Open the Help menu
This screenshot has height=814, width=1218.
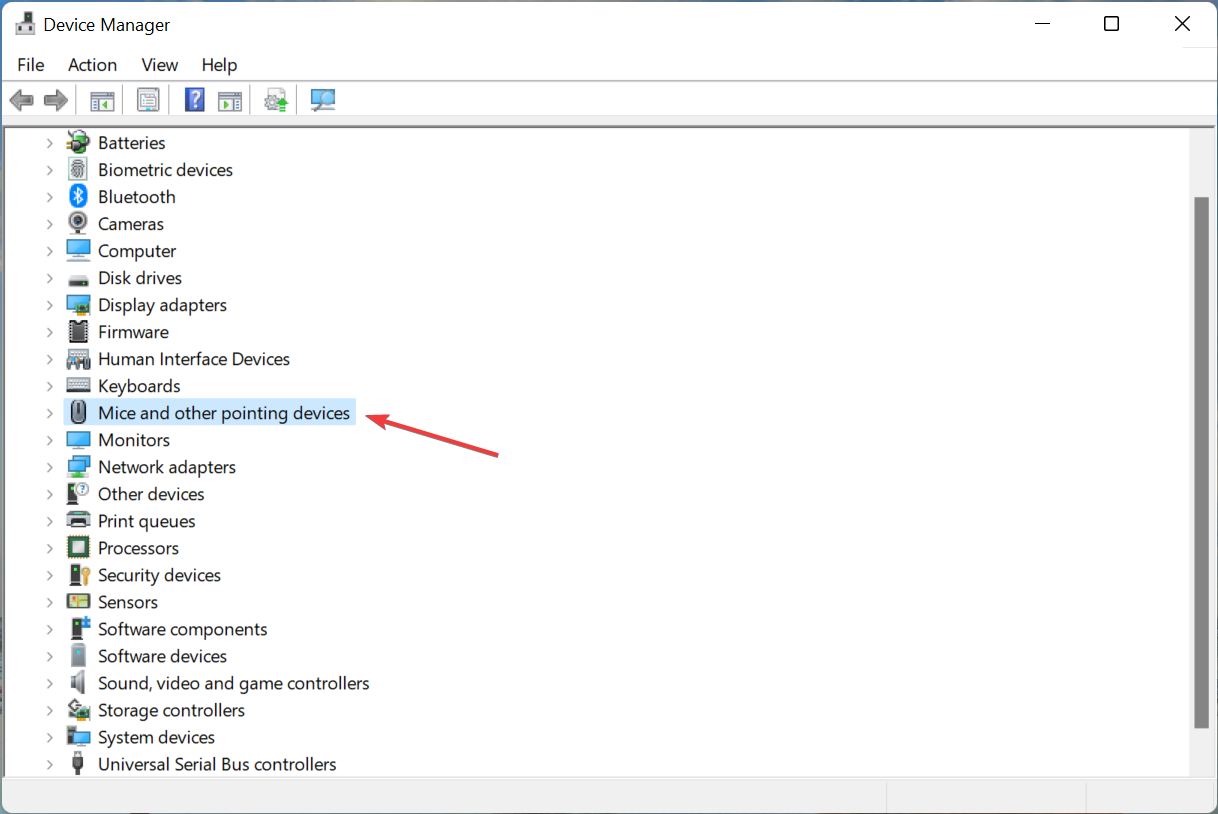point(219,64)
